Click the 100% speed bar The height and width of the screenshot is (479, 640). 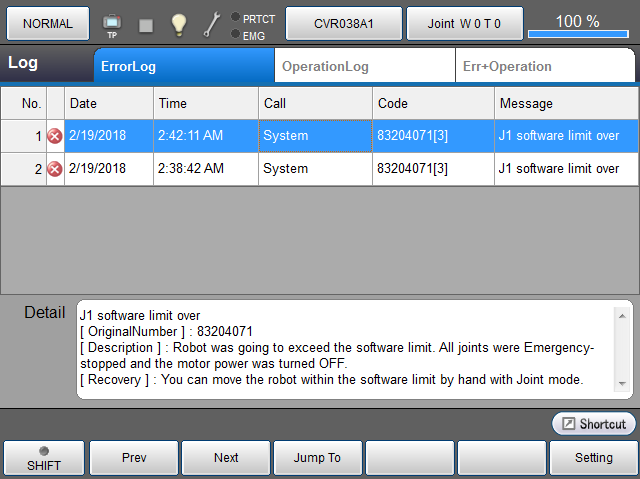pyautogui.click(x=578, y=24)
